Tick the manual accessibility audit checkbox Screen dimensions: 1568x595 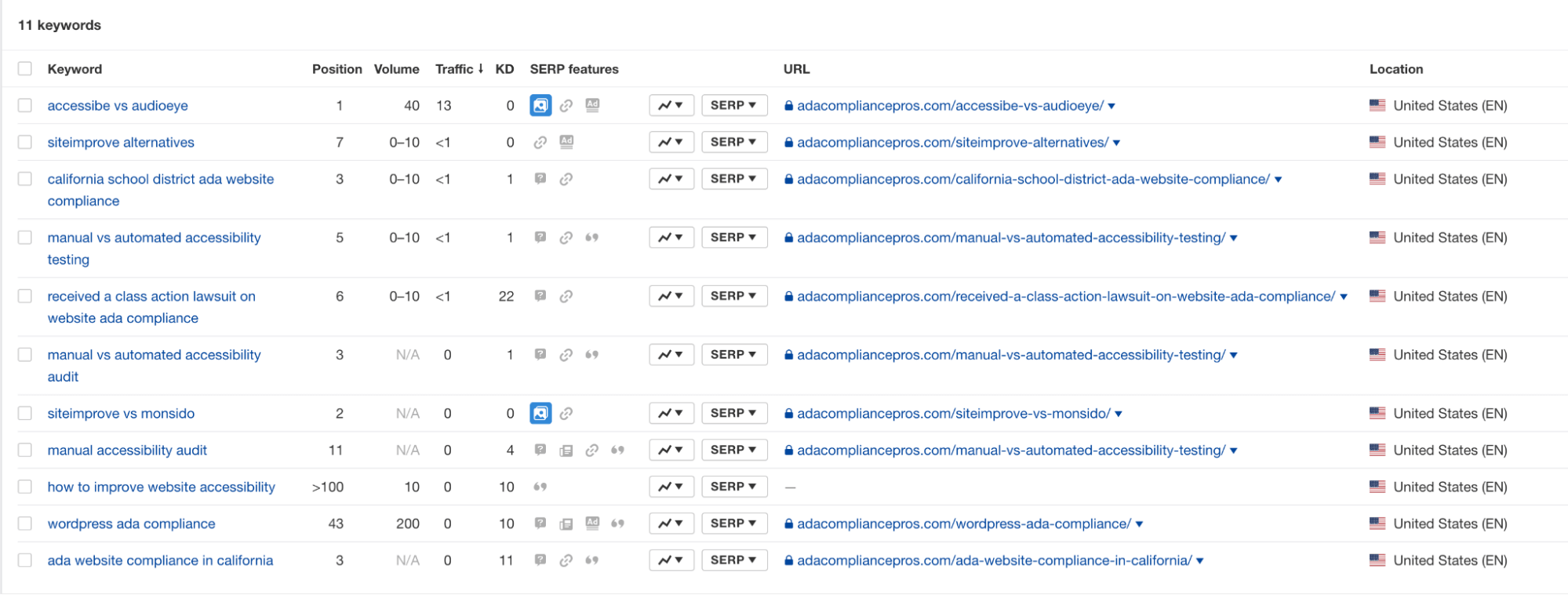pos(25,450)
